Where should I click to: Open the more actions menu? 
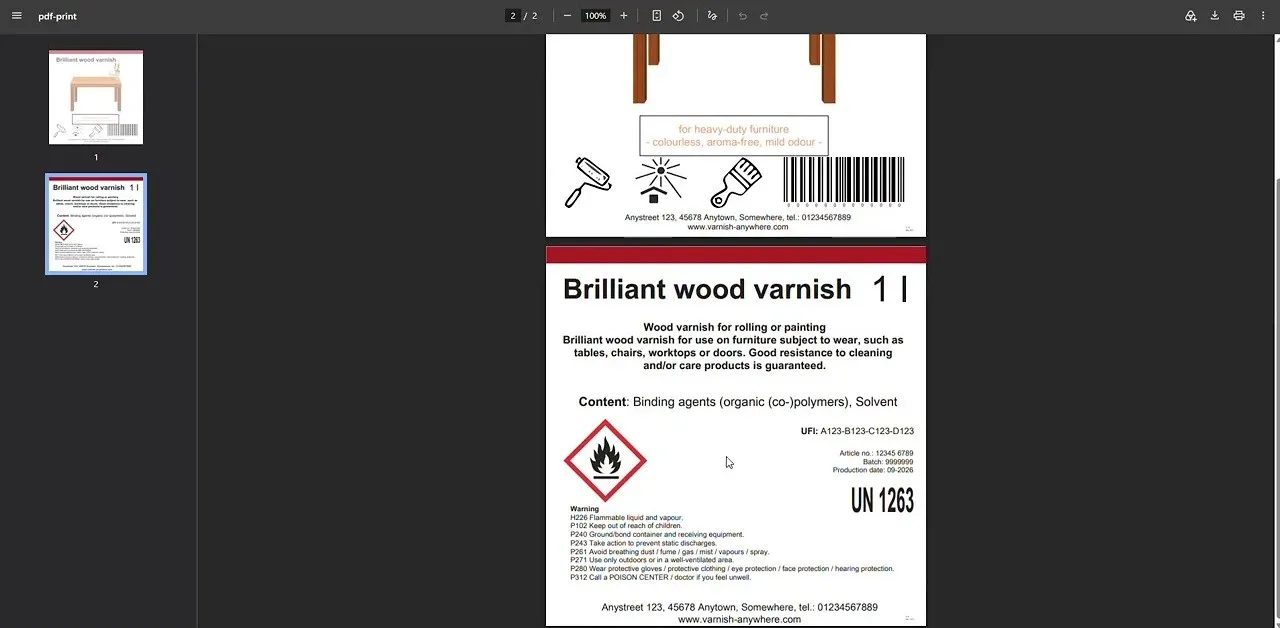pyautogui.click(x=1263, y=16)
